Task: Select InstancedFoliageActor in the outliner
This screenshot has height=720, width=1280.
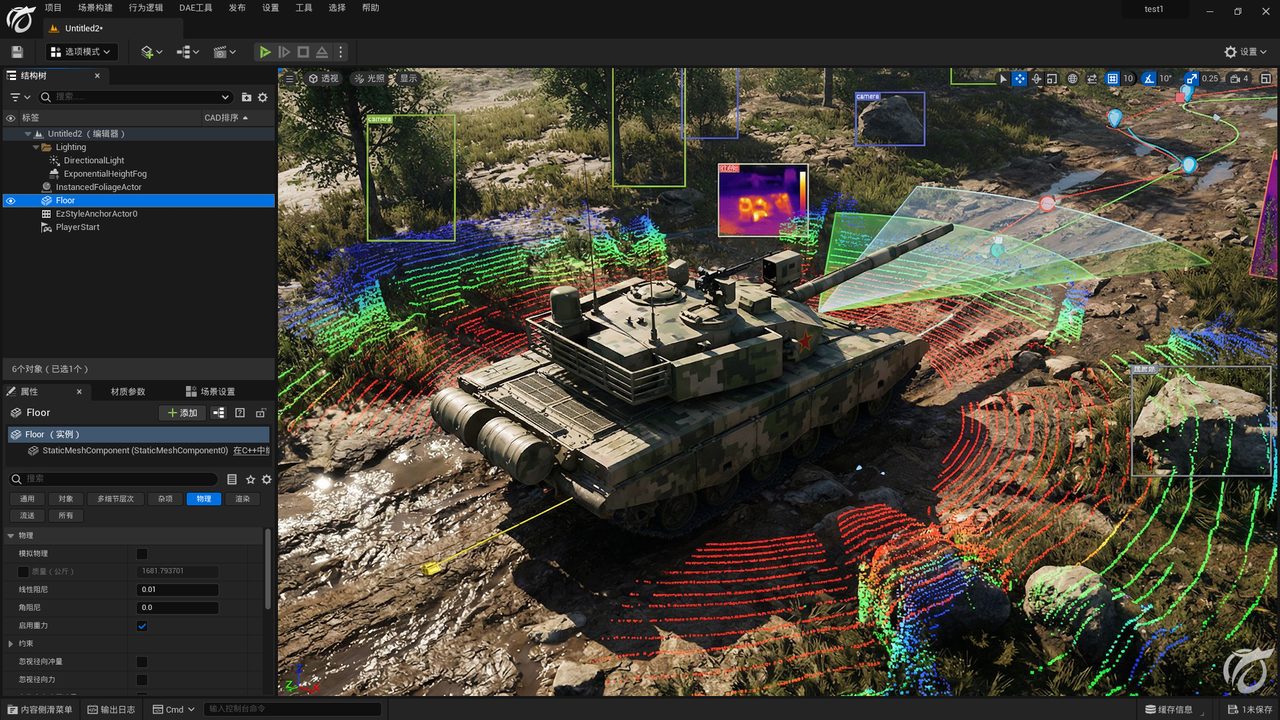Action: [x=99, y=187]
